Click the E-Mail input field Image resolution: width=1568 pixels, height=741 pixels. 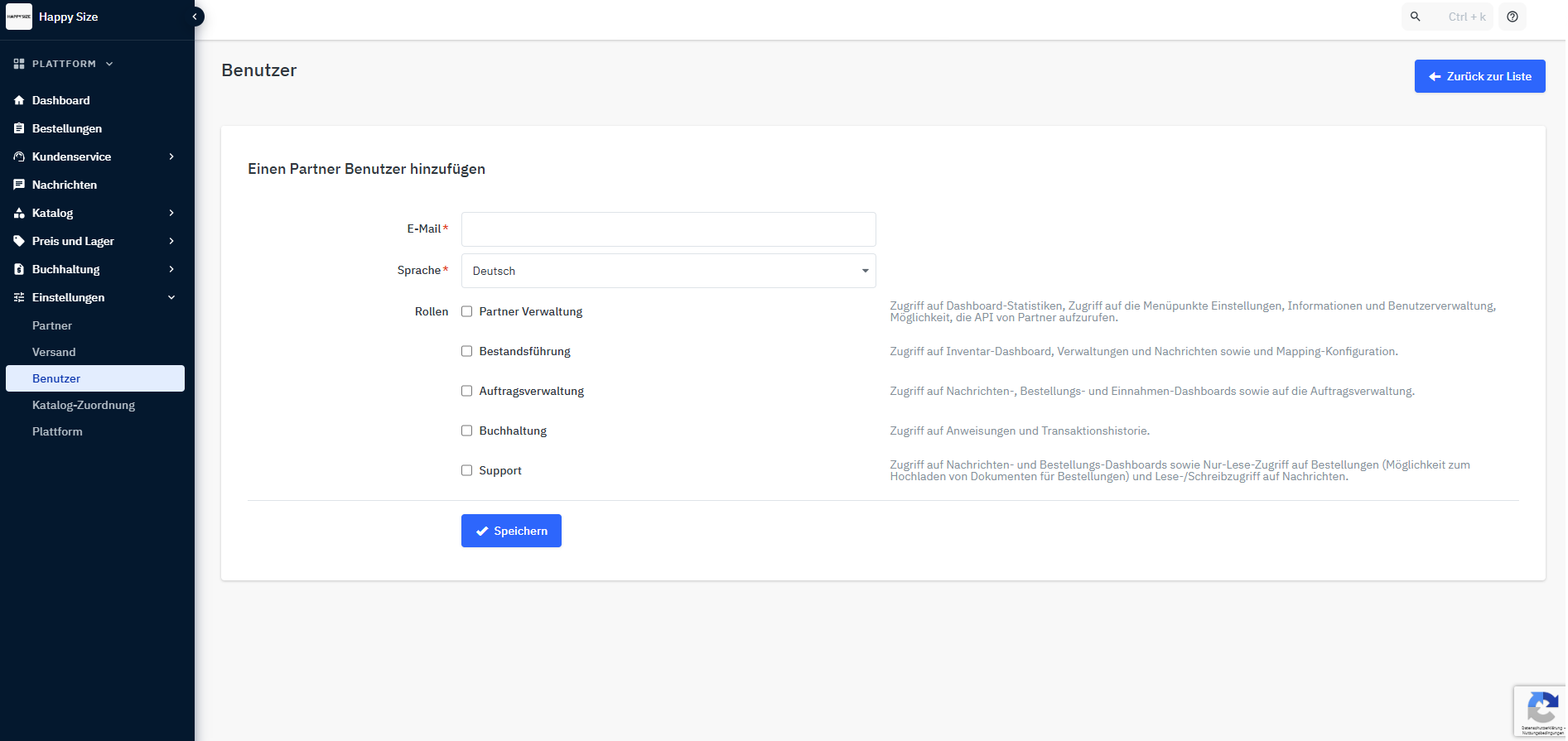click(668, 229)
